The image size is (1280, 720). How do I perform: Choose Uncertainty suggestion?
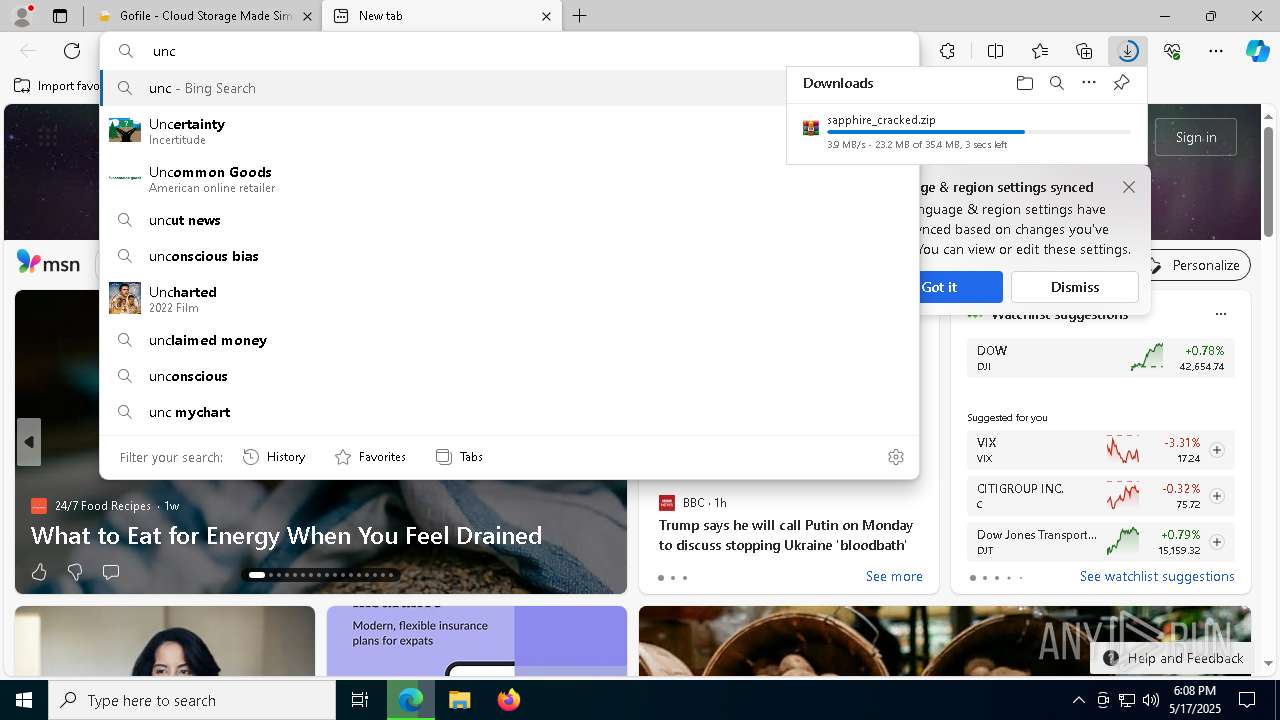(x=510, y=131)
